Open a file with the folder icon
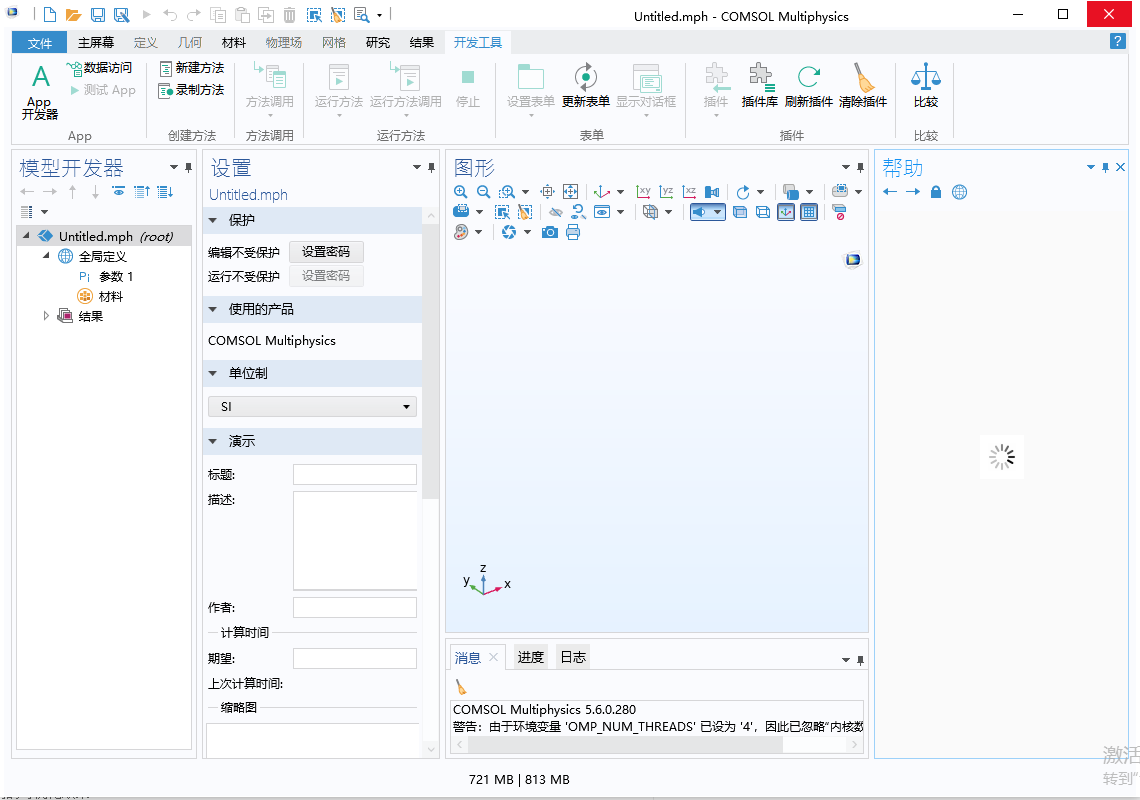The image size is (1140, 800). coord(73,15)
